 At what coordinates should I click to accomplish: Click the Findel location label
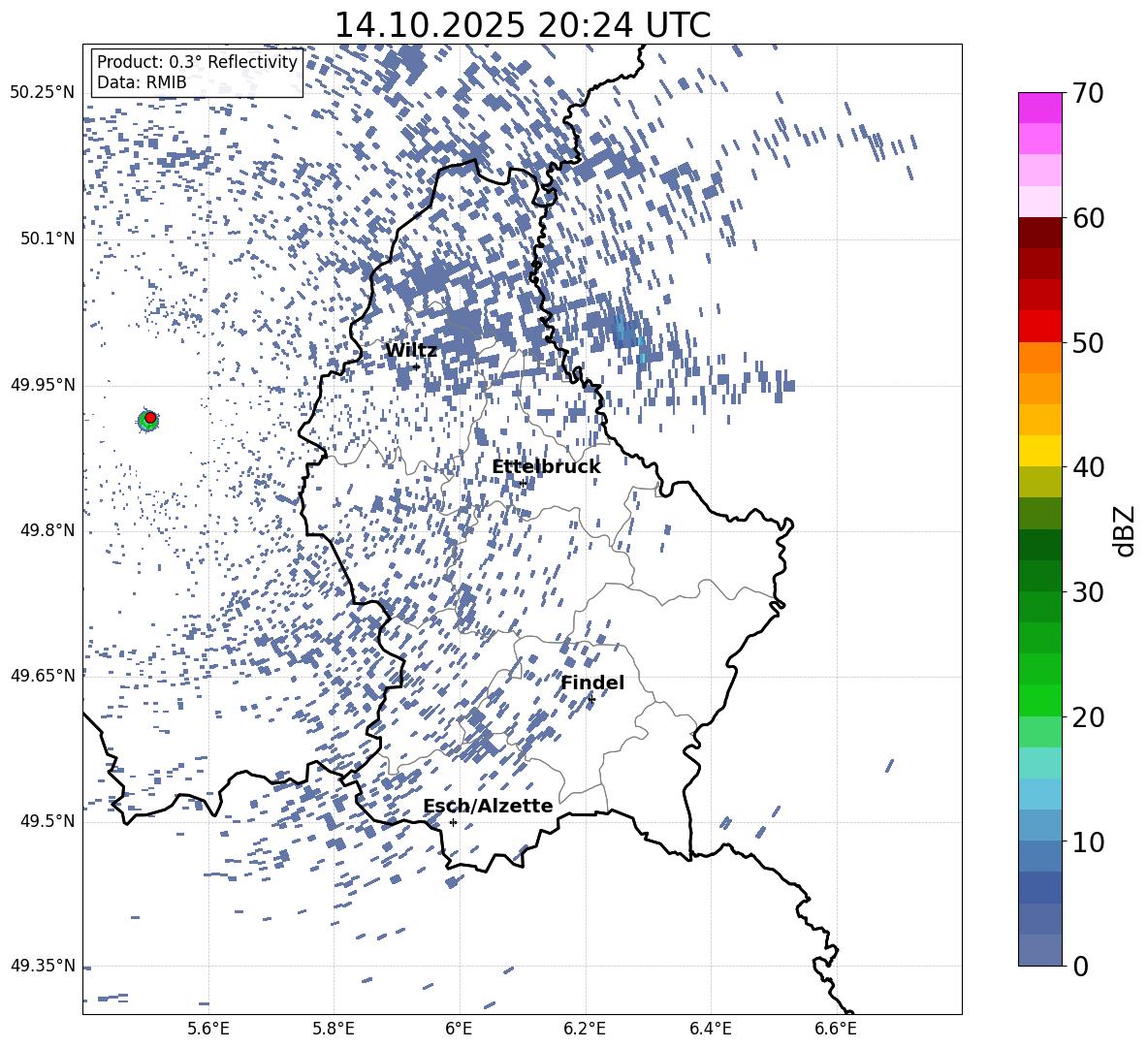pyautogui.click(x=592, y=683)
